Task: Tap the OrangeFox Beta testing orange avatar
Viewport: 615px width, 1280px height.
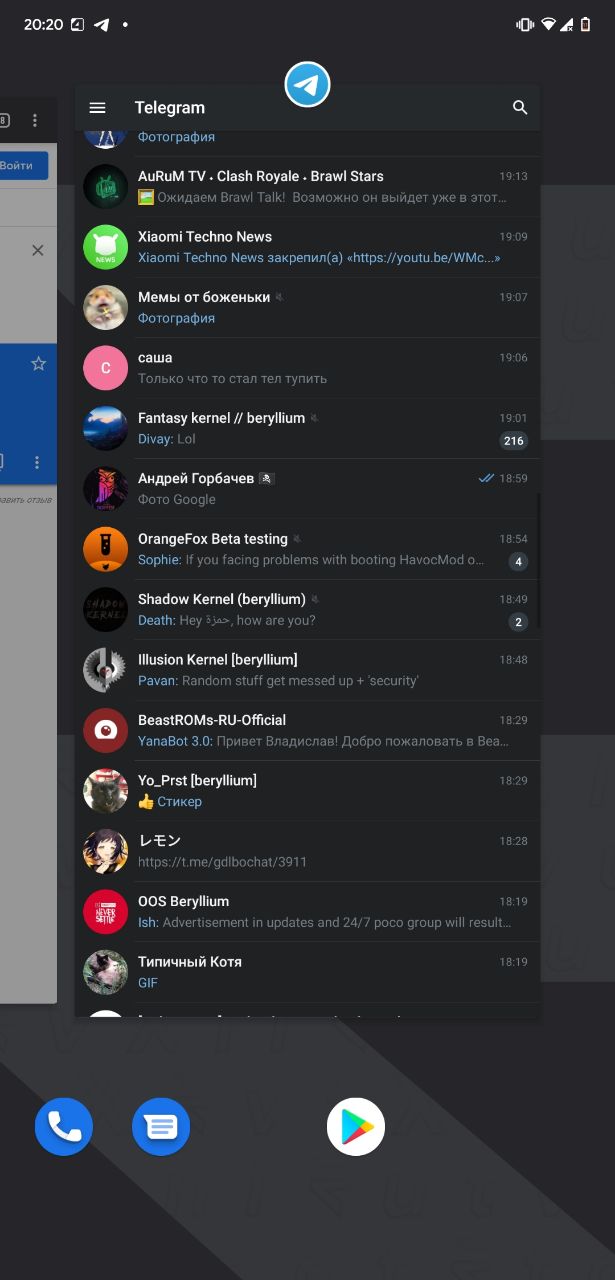Action: [x=105, y=550]
